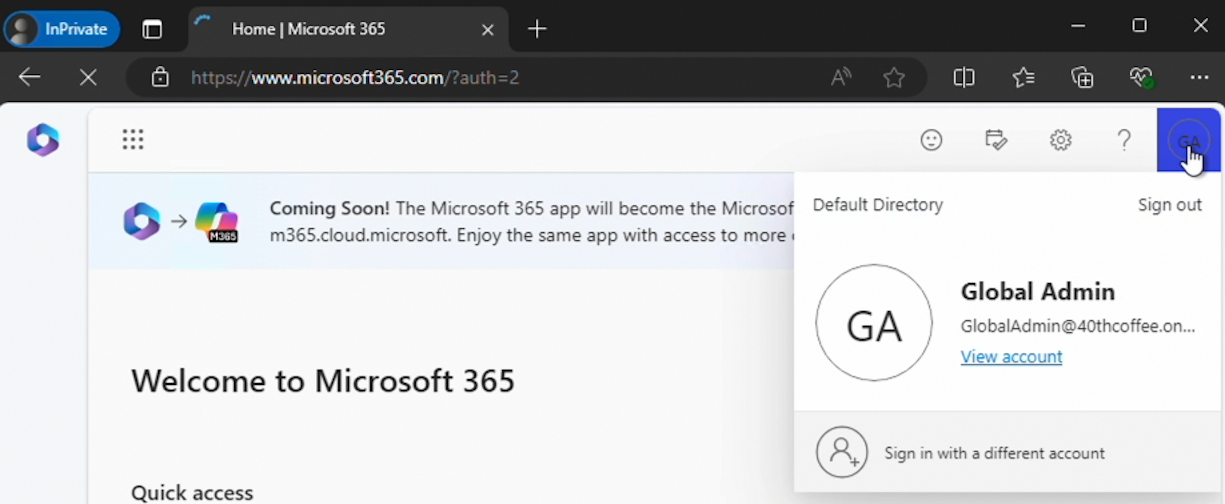Close the Home | Microsoft 365 tab
Viewport: 1225px width, 504px height.
488,30
